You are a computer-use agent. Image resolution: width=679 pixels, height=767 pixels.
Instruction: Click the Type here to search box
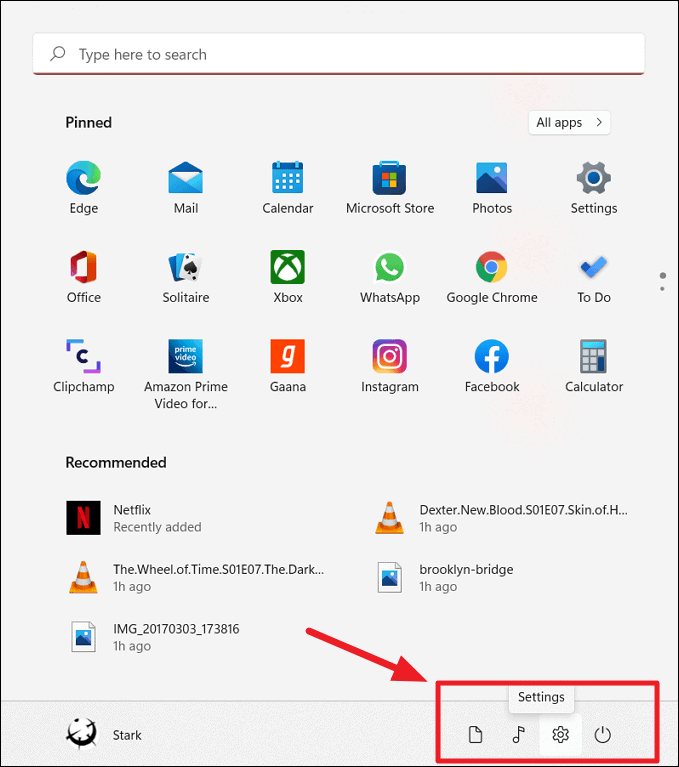[x=339, y=54]
